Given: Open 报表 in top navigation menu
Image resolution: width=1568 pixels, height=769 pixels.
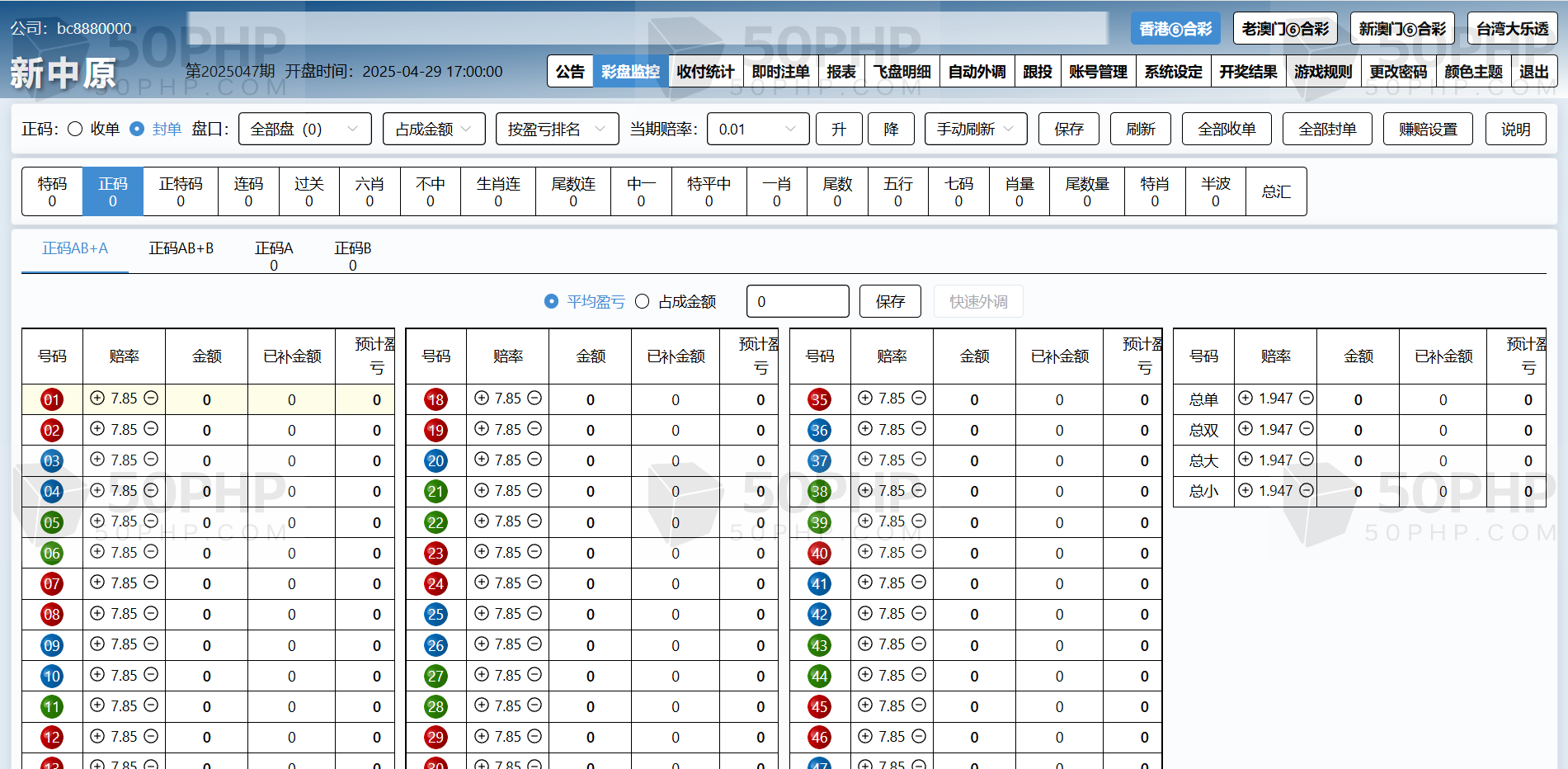Looking at the screenshot, I should 841,72.
